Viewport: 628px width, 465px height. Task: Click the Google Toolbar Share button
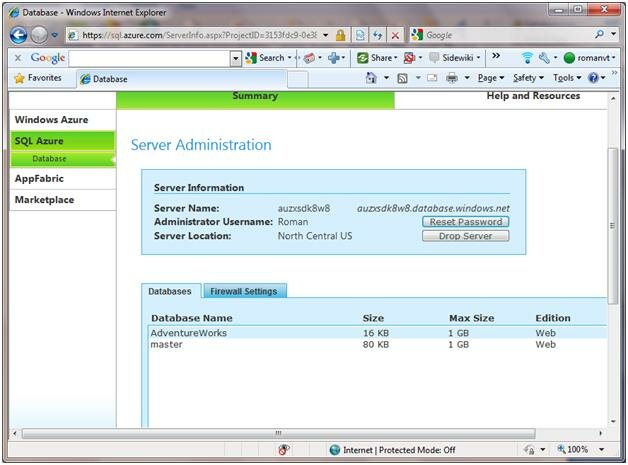coord(376,58)
